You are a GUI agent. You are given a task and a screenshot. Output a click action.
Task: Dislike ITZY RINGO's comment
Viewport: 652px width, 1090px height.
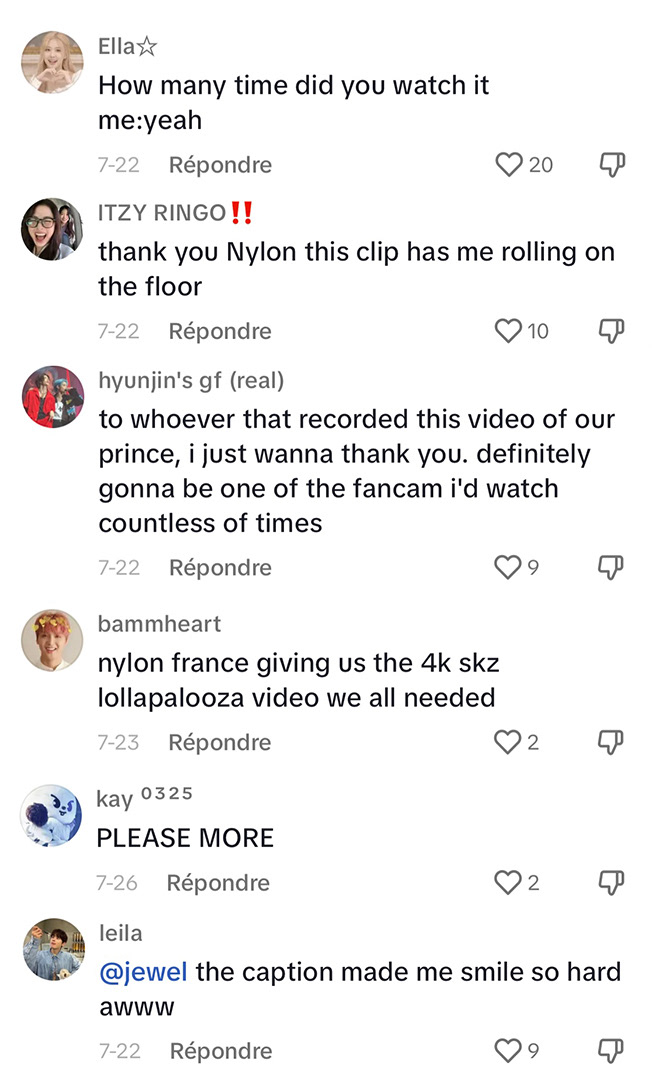coord(612,331)
